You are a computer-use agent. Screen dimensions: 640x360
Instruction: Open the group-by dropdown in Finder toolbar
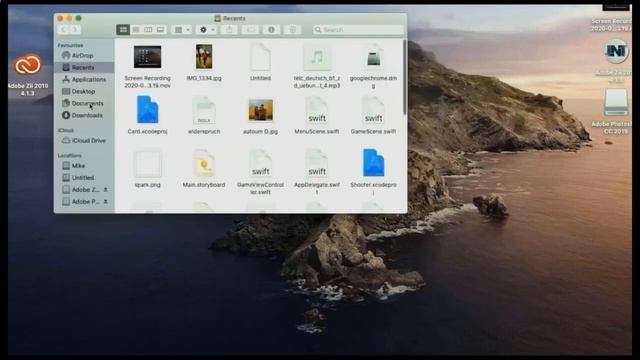pyautogui.click(x=182, y=30)
